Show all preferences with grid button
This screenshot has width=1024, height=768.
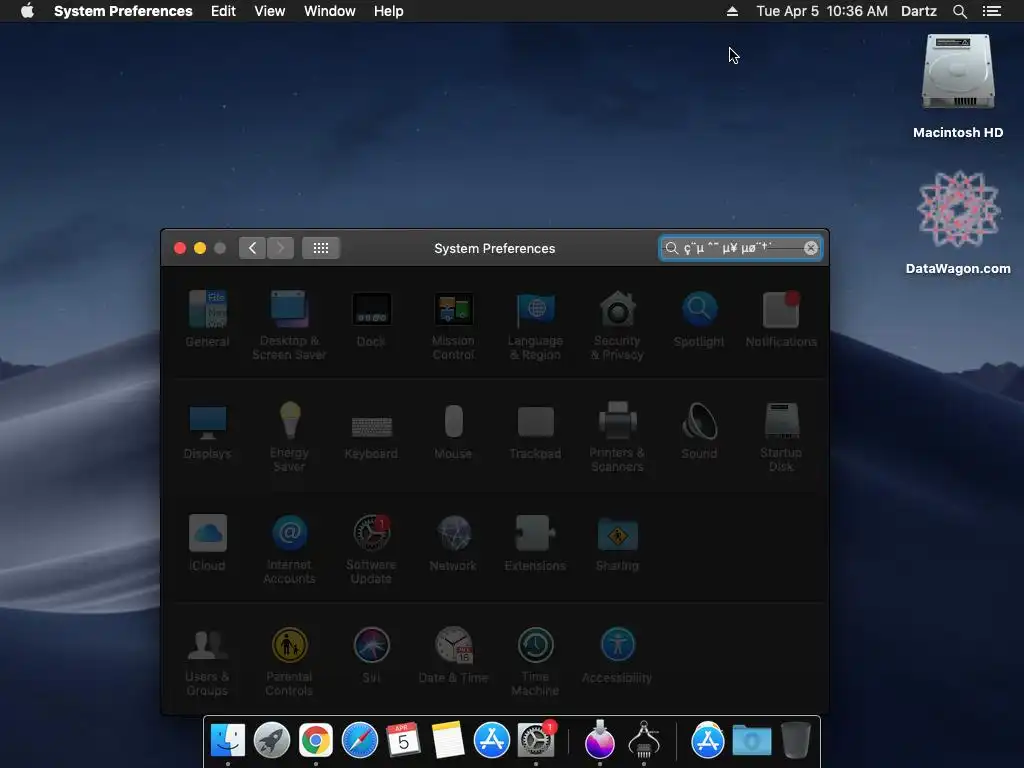tap(321, 248)
